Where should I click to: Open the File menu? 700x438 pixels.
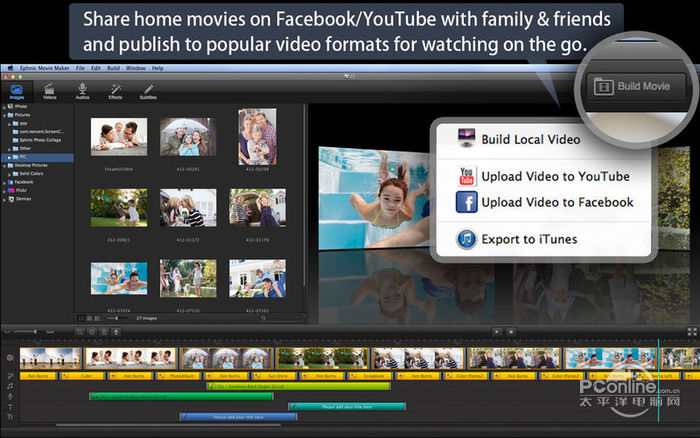coord(80,68)
